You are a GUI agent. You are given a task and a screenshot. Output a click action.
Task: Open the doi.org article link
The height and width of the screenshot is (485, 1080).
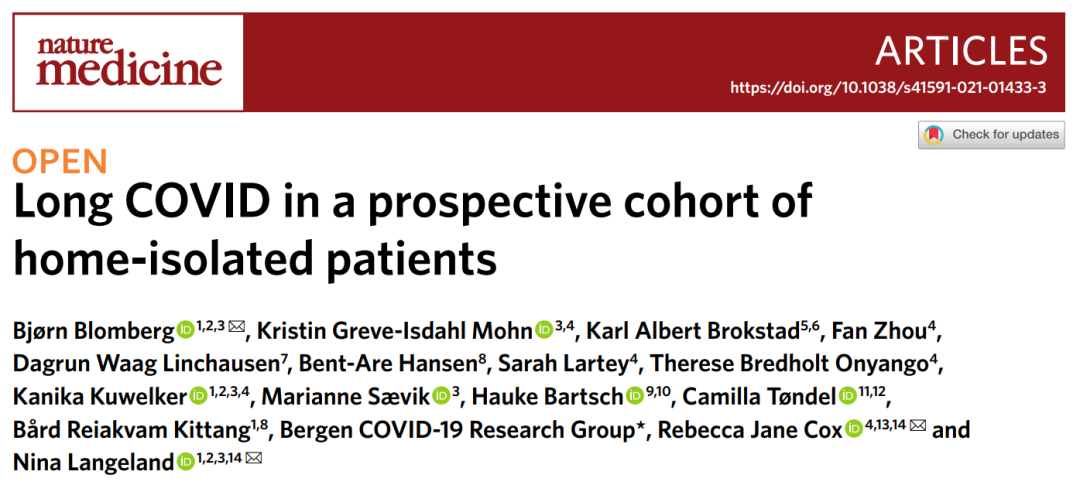coord(889,88)
